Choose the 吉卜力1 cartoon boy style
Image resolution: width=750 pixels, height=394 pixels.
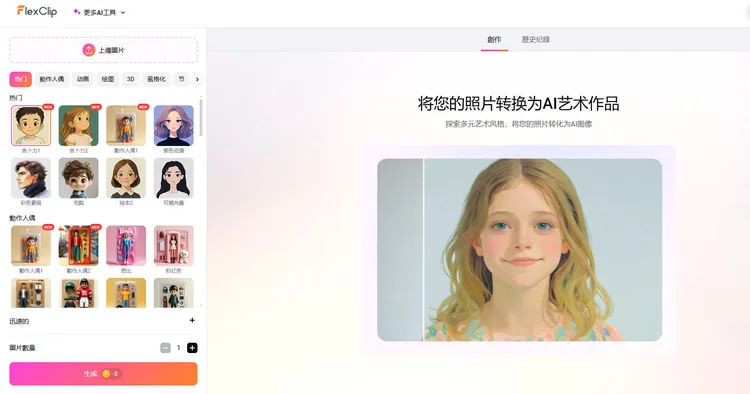[x=31, y=126]
